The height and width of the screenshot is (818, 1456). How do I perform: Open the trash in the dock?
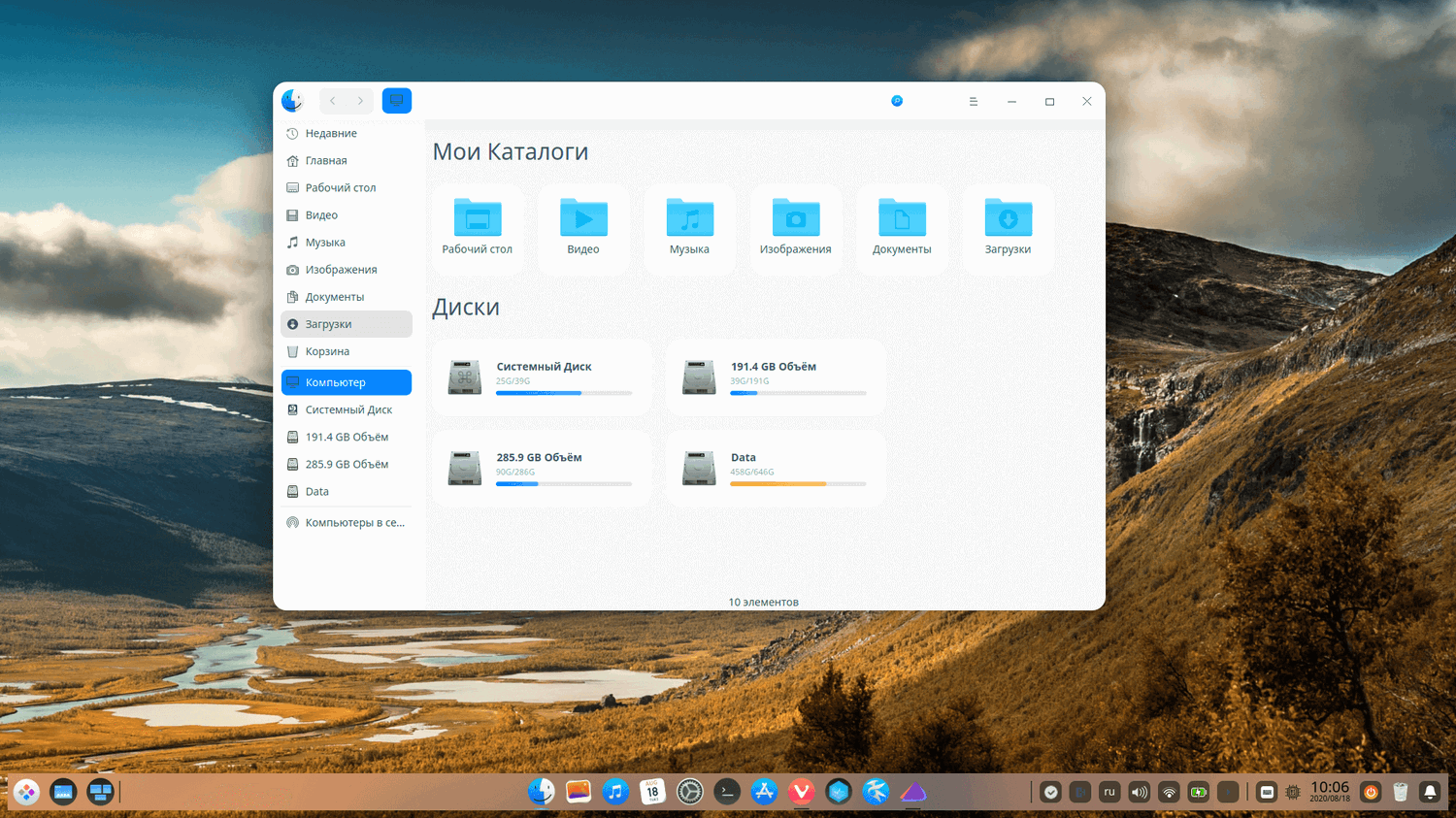click(x=1401, y=792)
